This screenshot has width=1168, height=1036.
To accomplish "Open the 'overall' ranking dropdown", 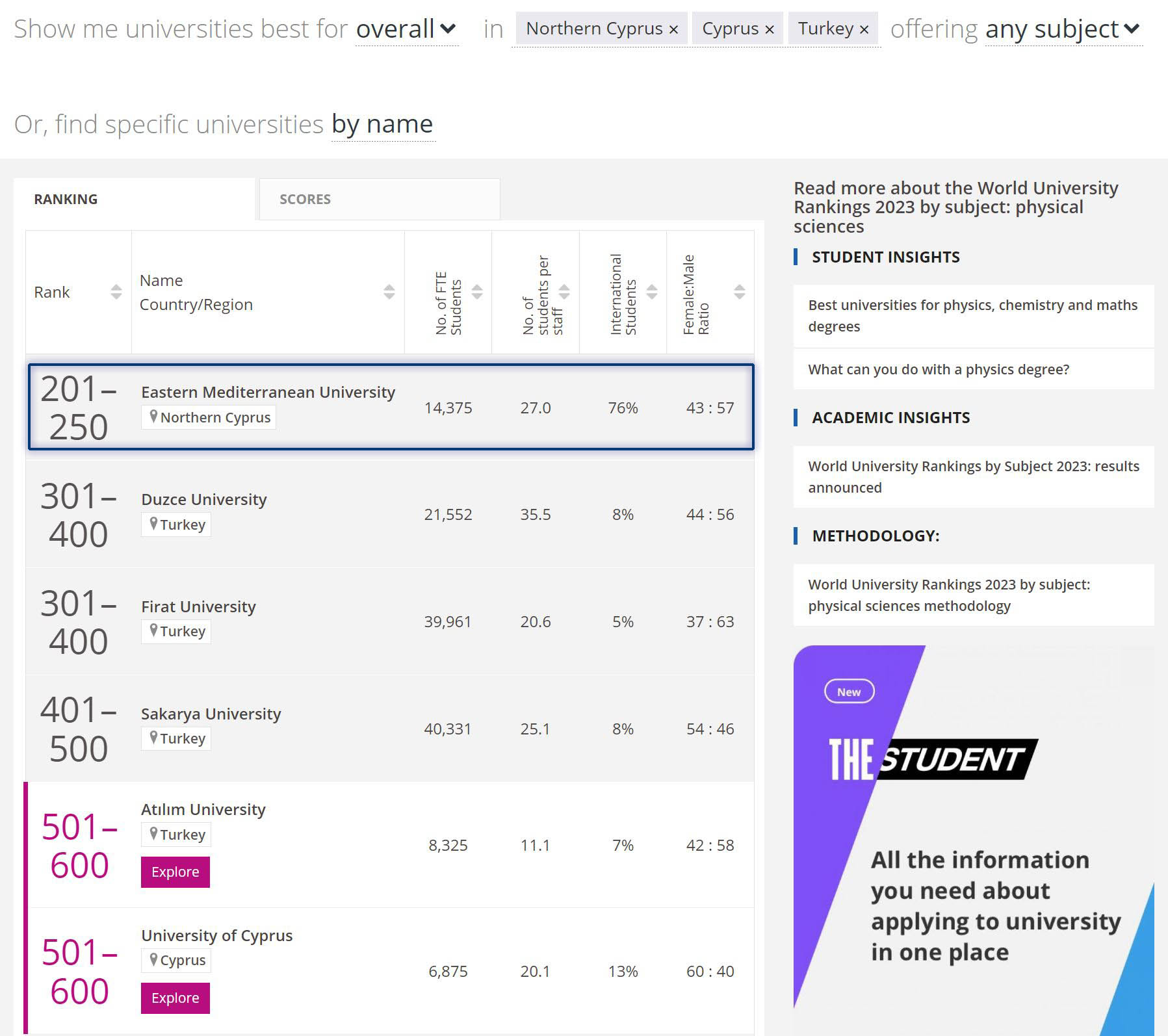I will [406, 29].
